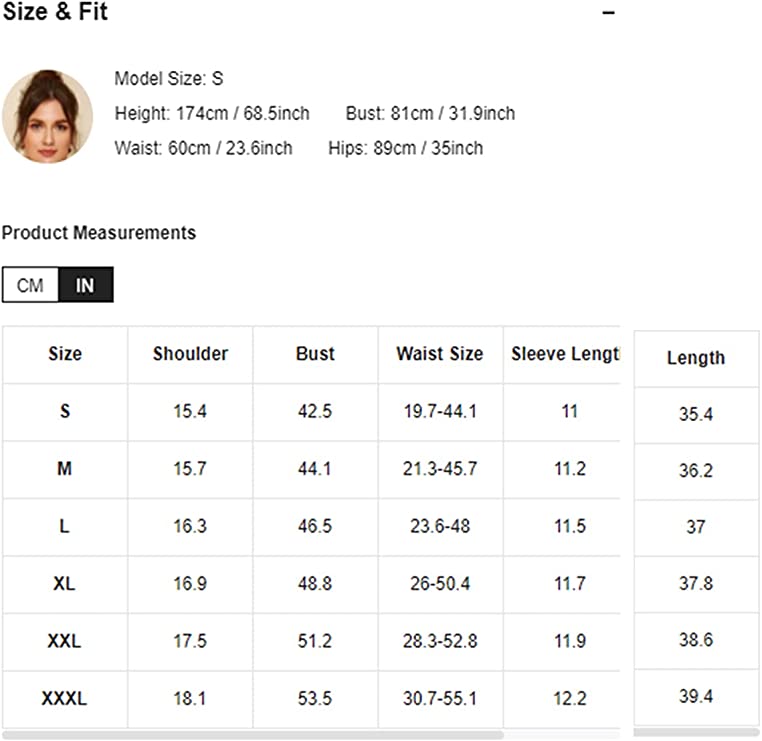Click the Sleeve Length column header
This screenshot has height=741, width=762.
coord(564,354)
